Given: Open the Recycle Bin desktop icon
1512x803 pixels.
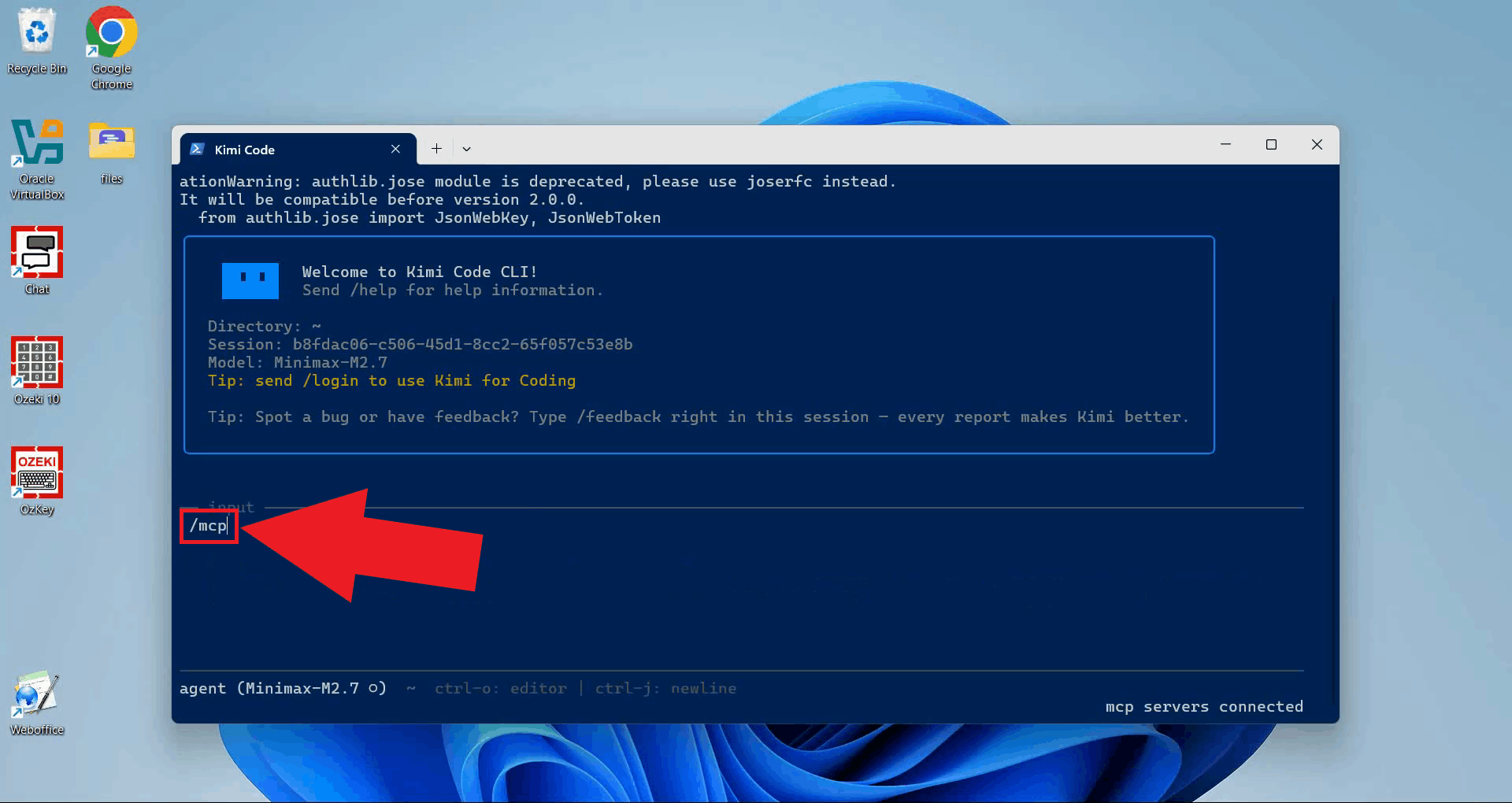Looking at the screenshot, I should (x=37, y=41).
